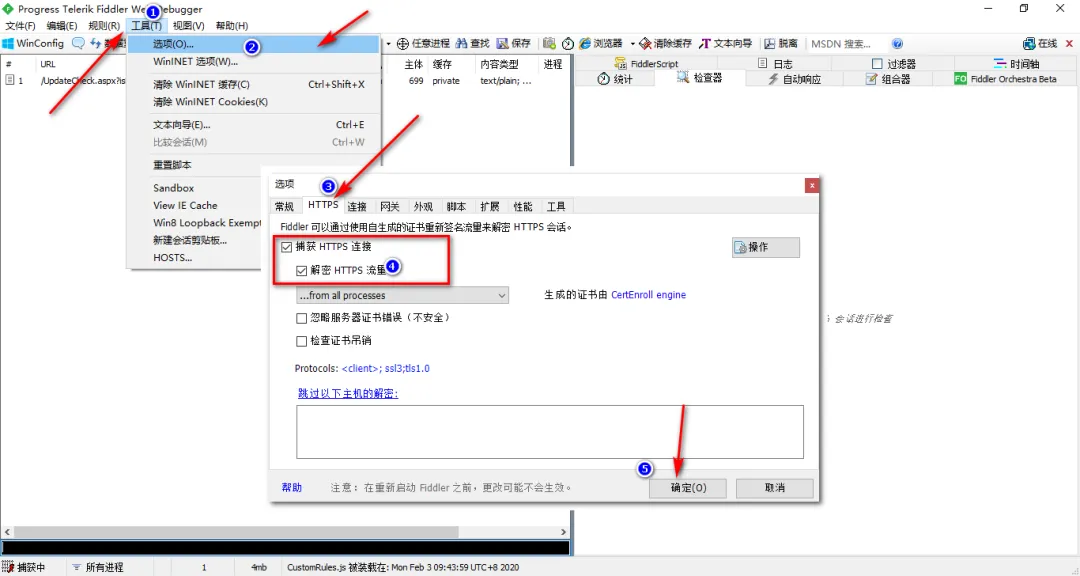The image size is (1080, 576).
Task: Open the 文件(F) menu
Action: tap(20, 25)
